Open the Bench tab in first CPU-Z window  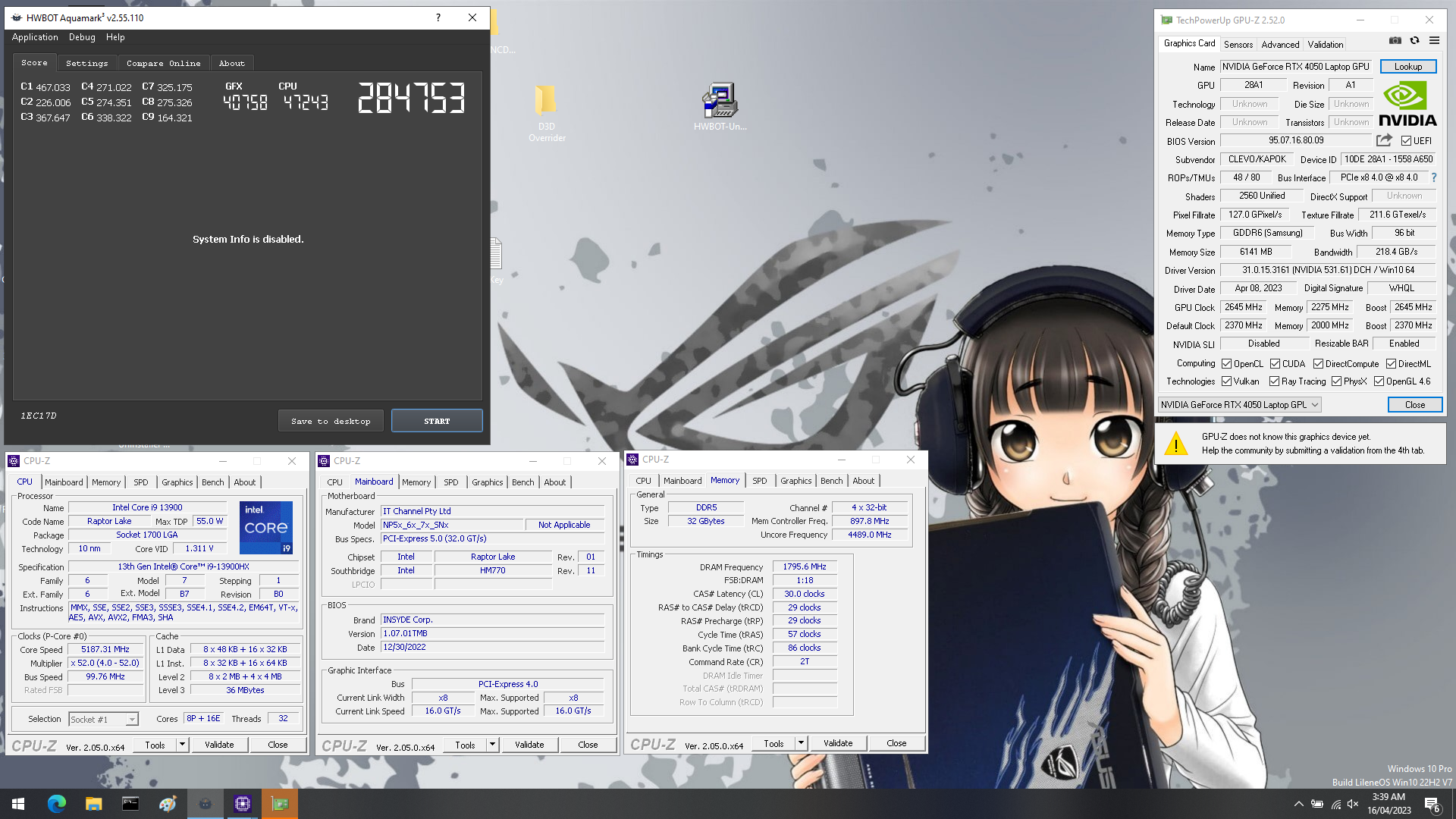pyautogui.click(x=212, y=482)
